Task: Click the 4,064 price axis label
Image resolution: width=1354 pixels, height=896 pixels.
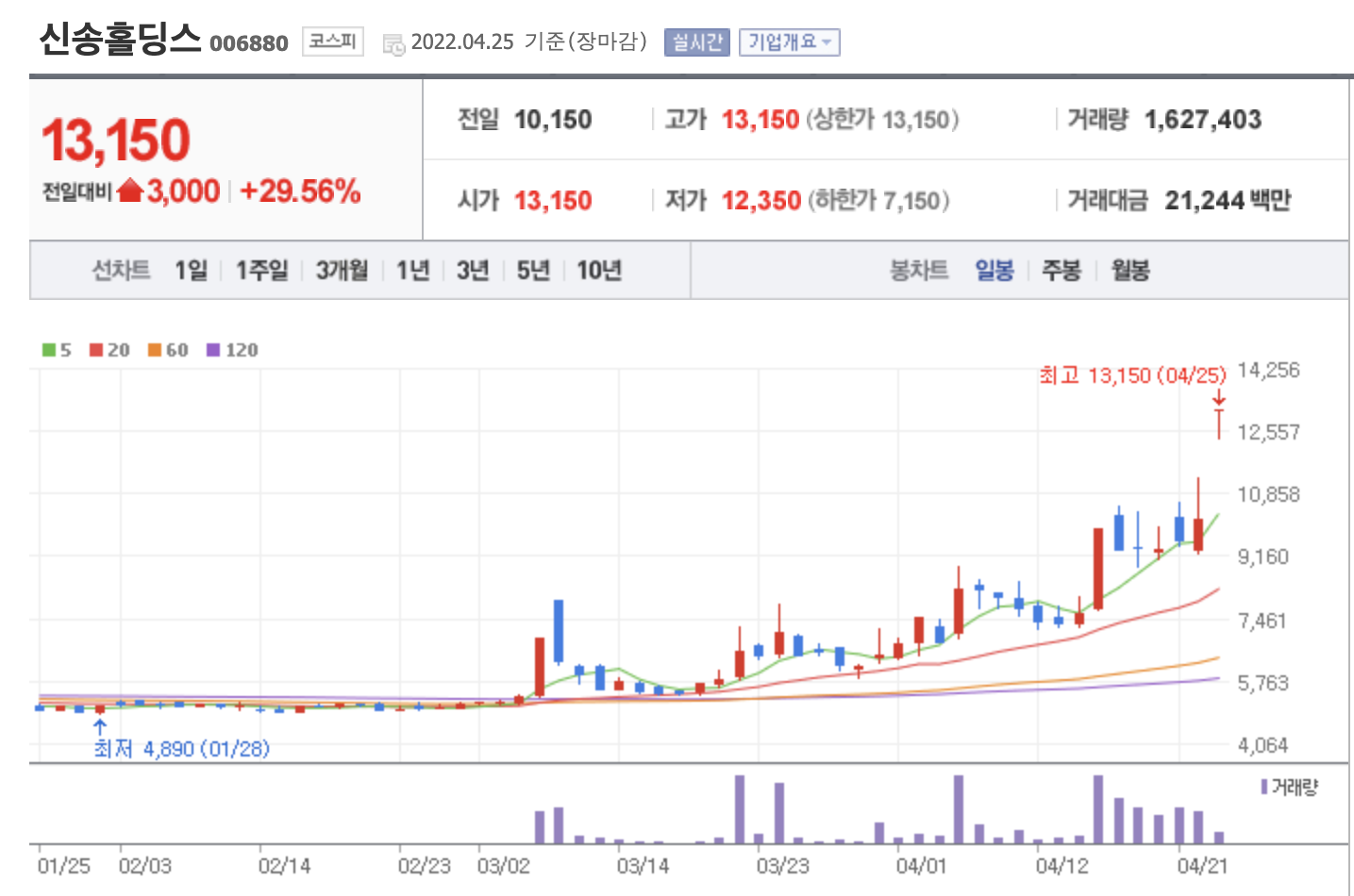Action: pos(1262,745)
